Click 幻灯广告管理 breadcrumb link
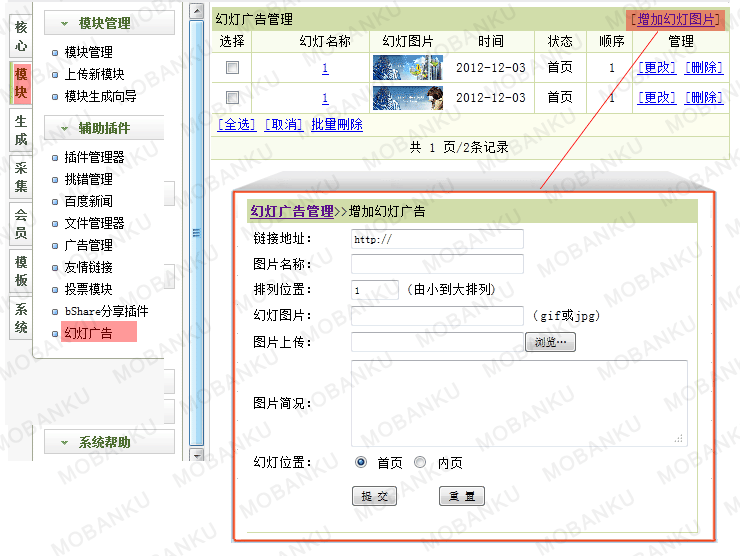Image resolution: width=740 pixels, height=556 pixels. (x=292, y=211)
